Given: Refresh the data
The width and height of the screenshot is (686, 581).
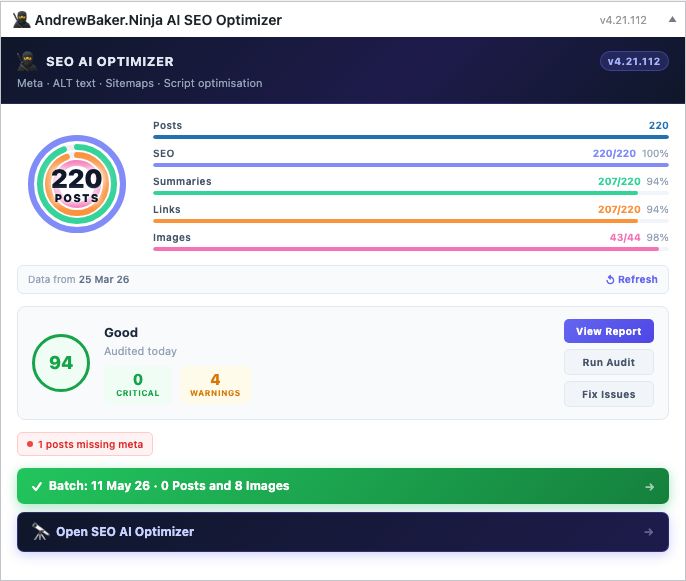Looking at the screenshot, I should coord(632,280).
